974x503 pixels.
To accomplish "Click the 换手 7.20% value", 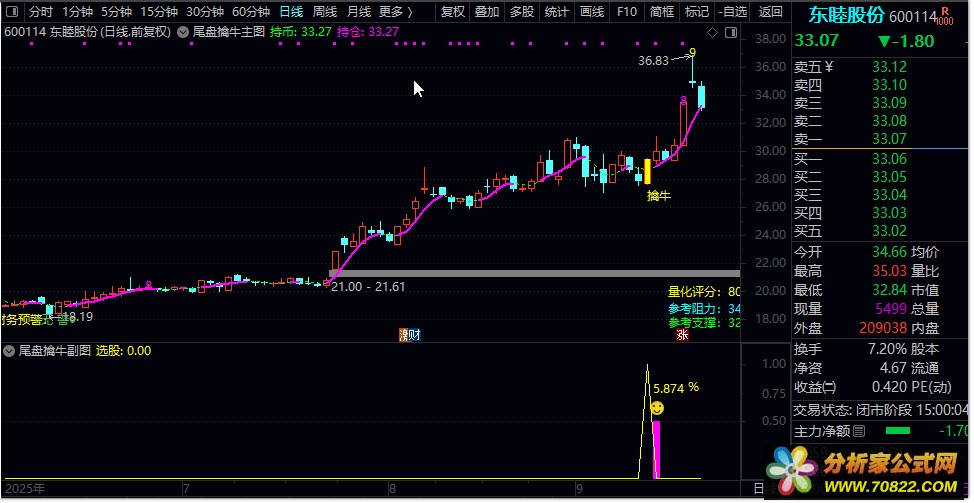I will coord(887,349).
